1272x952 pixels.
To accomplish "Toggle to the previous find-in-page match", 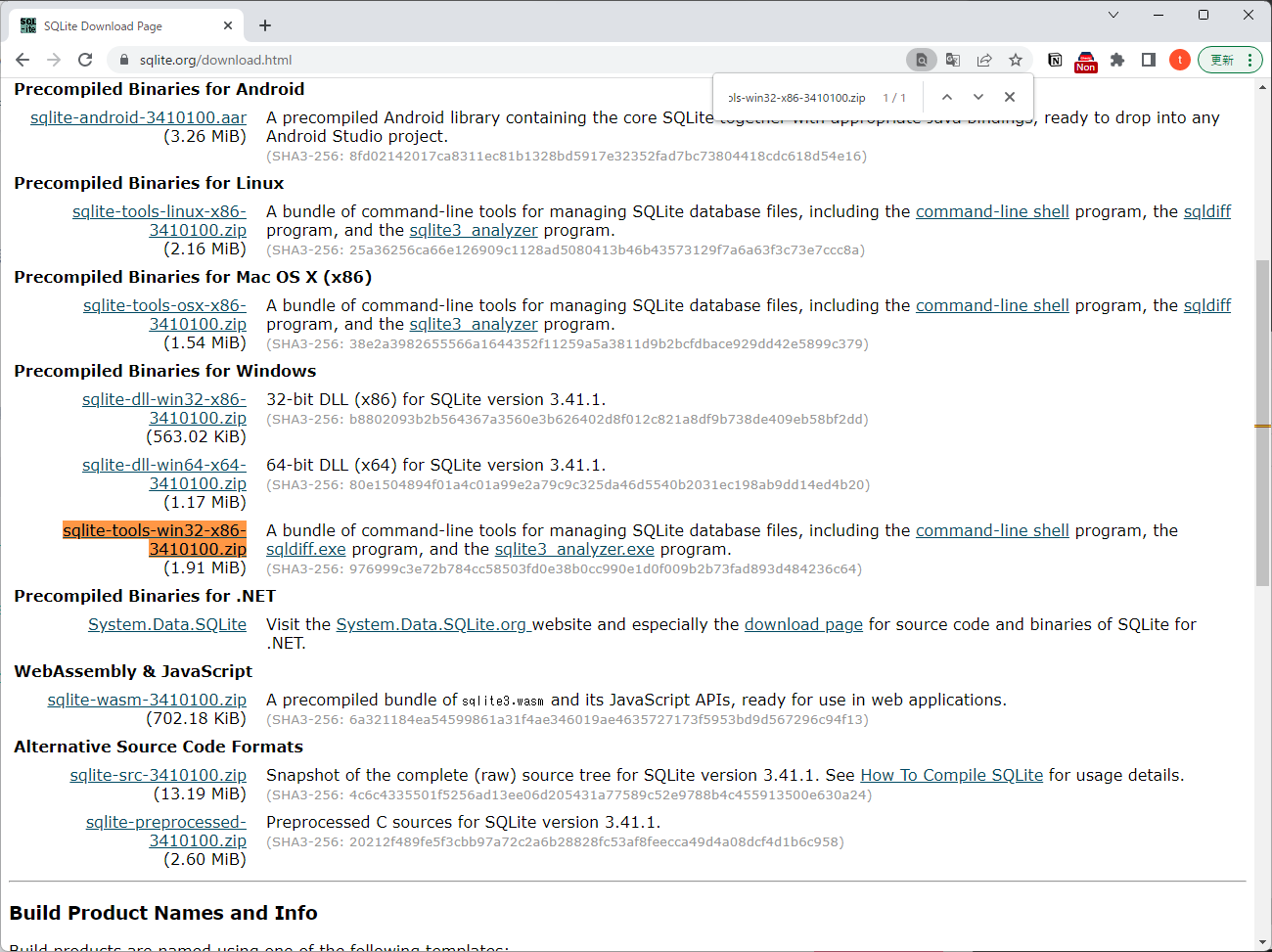I will (x=946, y=97).
